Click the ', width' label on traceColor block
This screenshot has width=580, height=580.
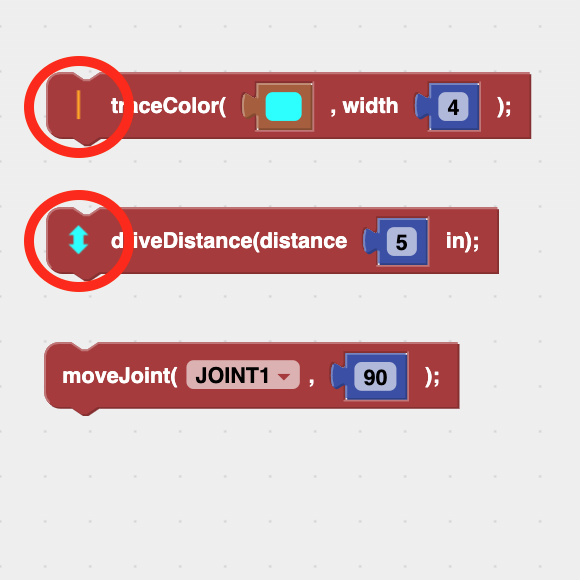click(364, 106)
